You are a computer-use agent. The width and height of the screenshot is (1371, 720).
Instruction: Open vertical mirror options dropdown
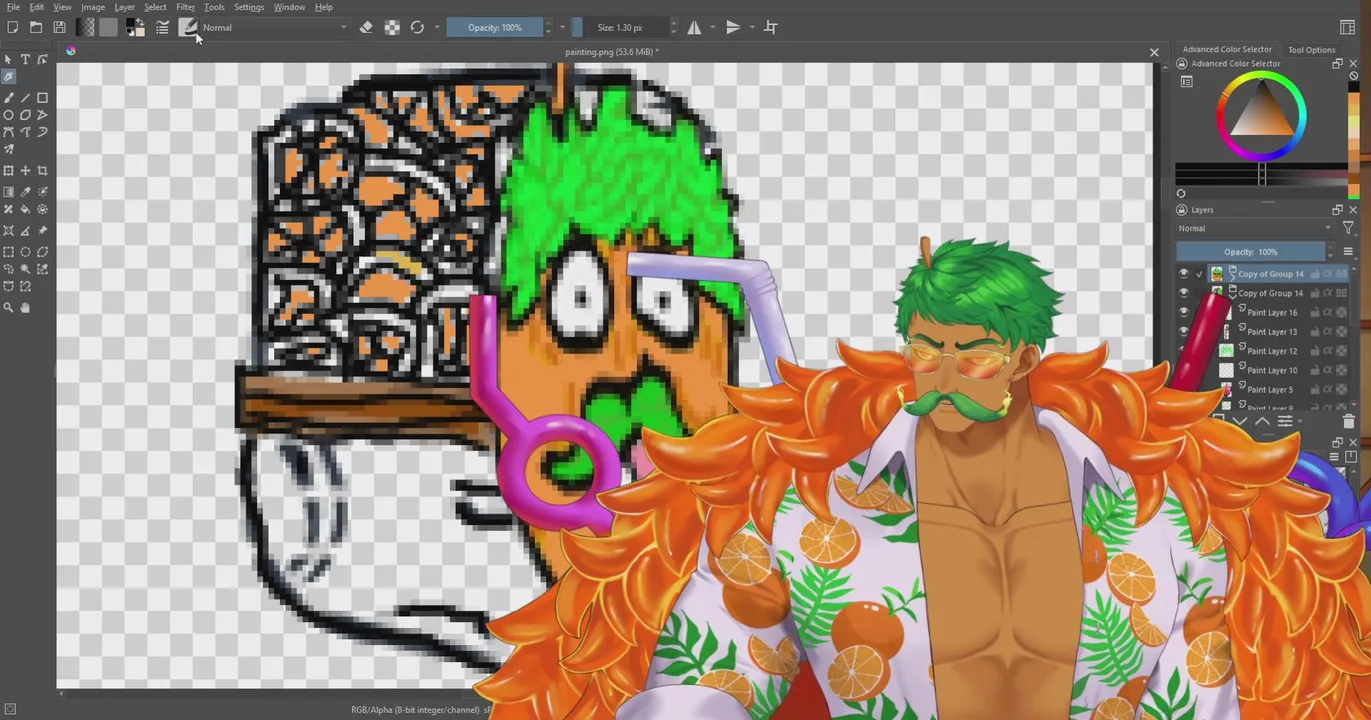[751, 28]
